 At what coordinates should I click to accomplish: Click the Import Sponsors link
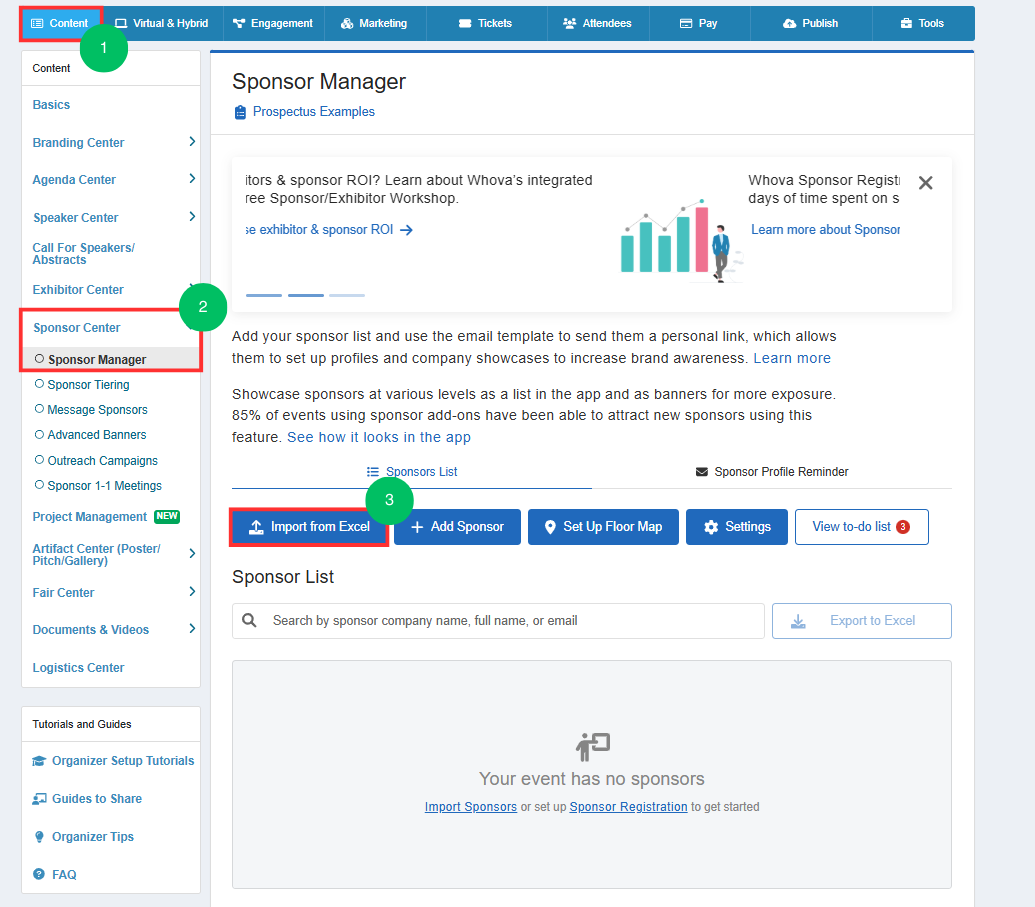click(x=471, y=807)
